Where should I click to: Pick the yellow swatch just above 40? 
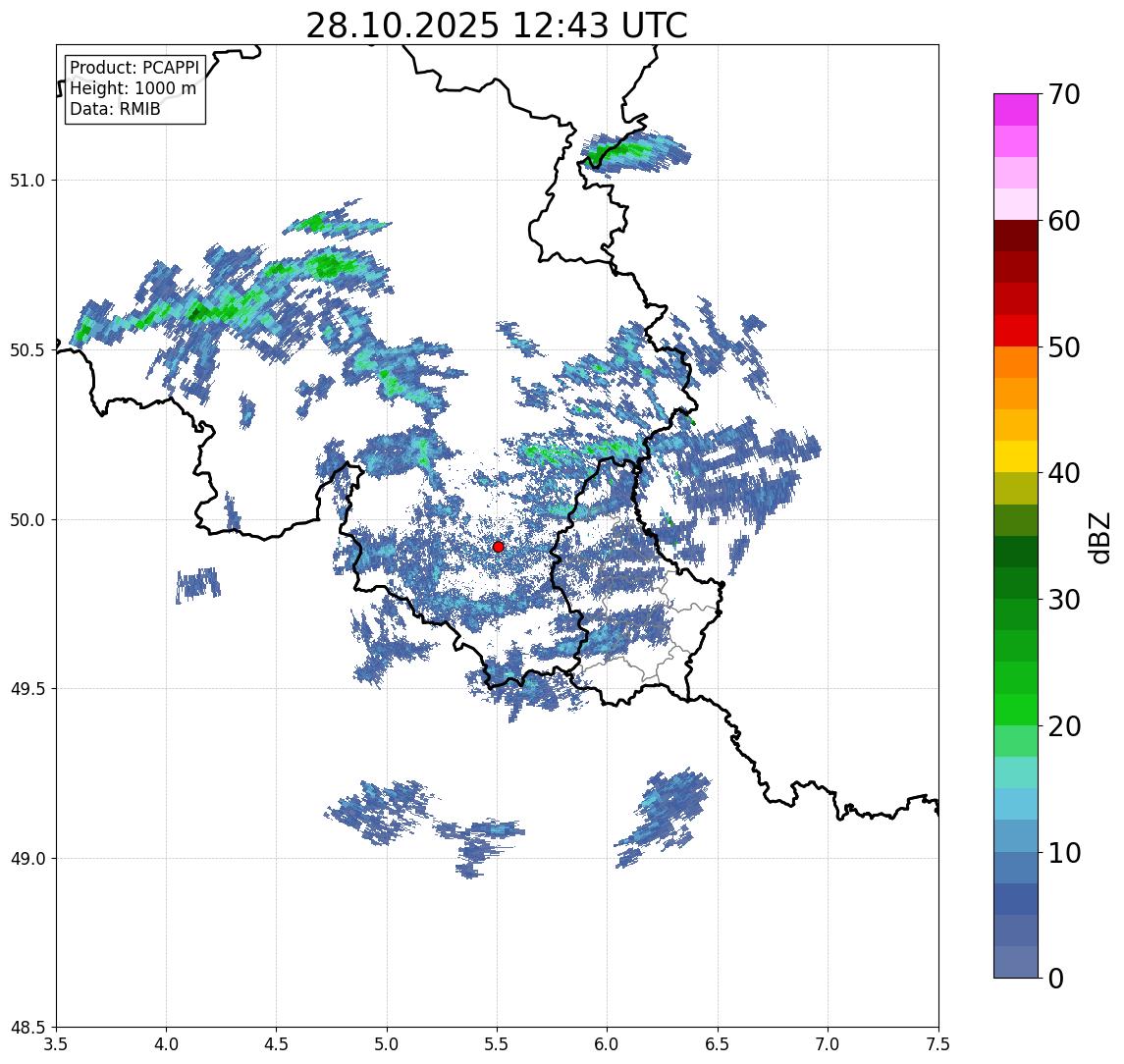tap(1016, 456)
